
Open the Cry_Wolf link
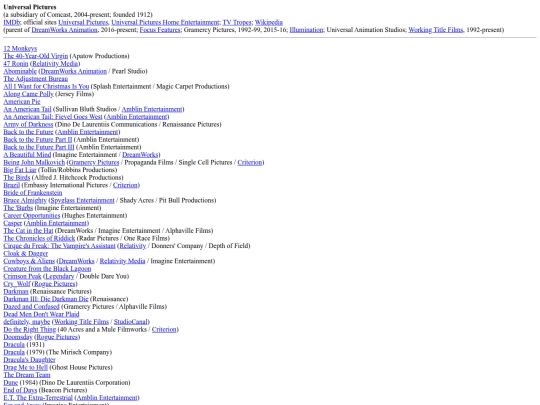pos(17,283)
